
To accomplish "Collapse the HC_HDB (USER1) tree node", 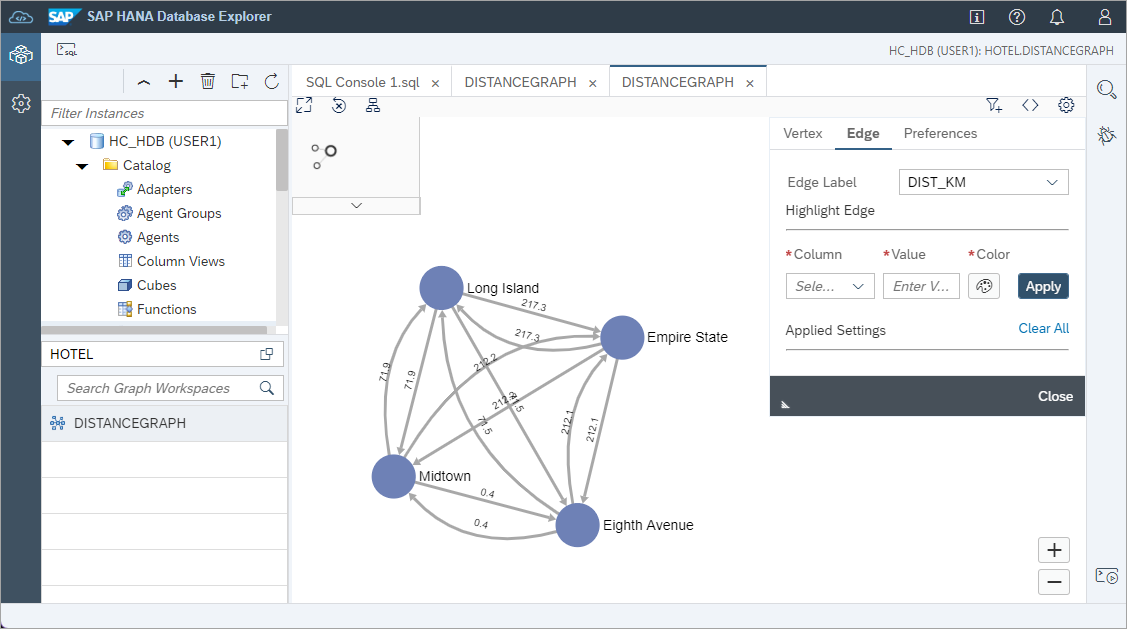I will click(68, 142).
